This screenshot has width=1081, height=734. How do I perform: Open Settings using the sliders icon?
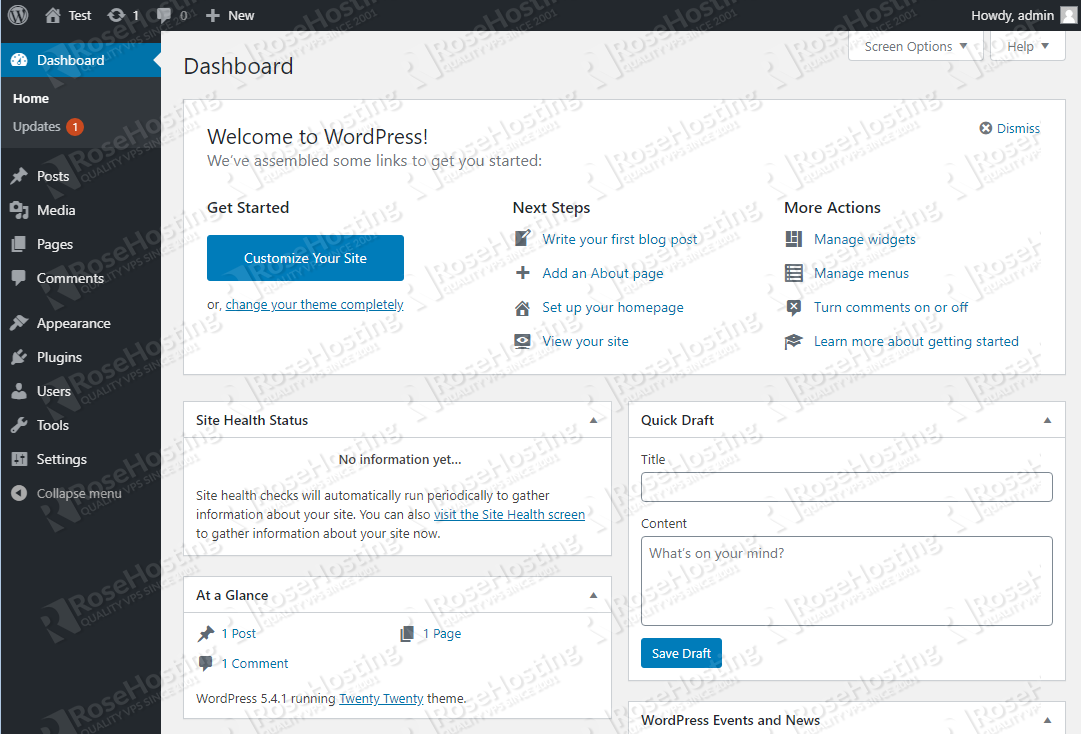[x=21, y=458]
